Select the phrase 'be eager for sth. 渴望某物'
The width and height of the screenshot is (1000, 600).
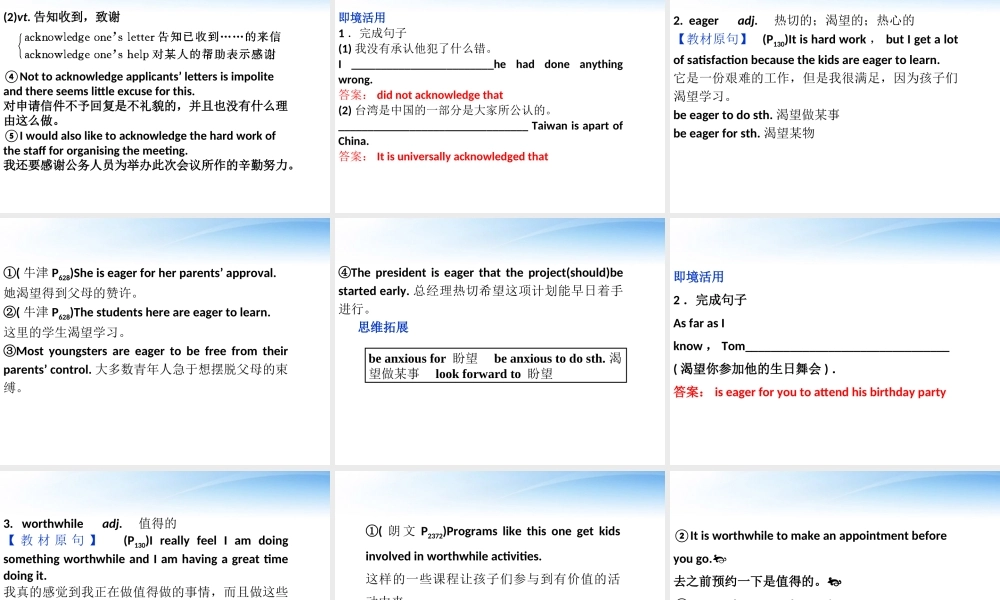tap(744, 133)
